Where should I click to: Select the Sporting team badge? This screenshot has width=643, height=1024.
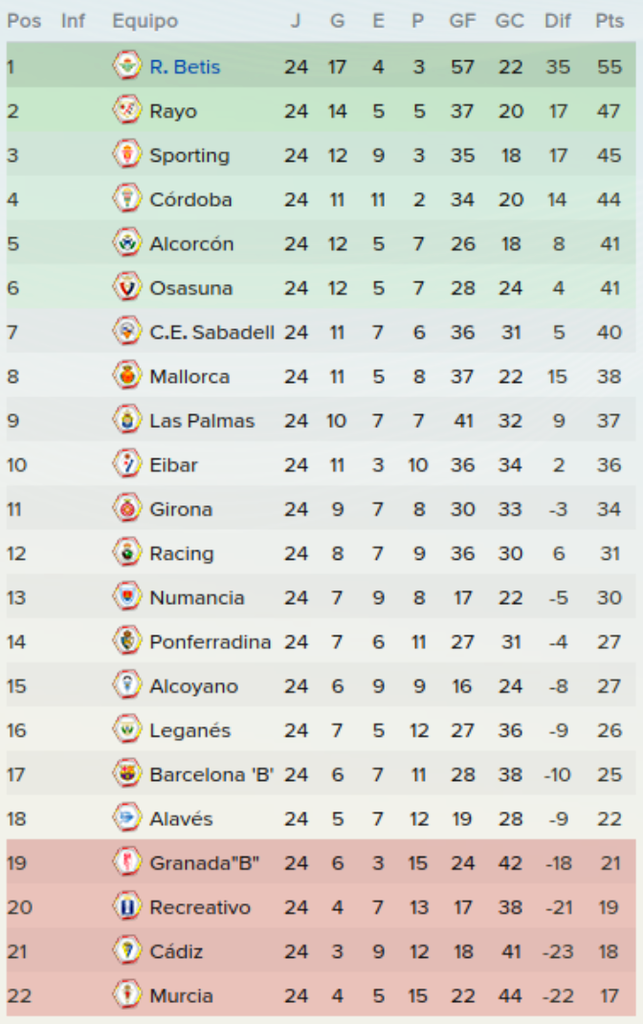(127, 155)
